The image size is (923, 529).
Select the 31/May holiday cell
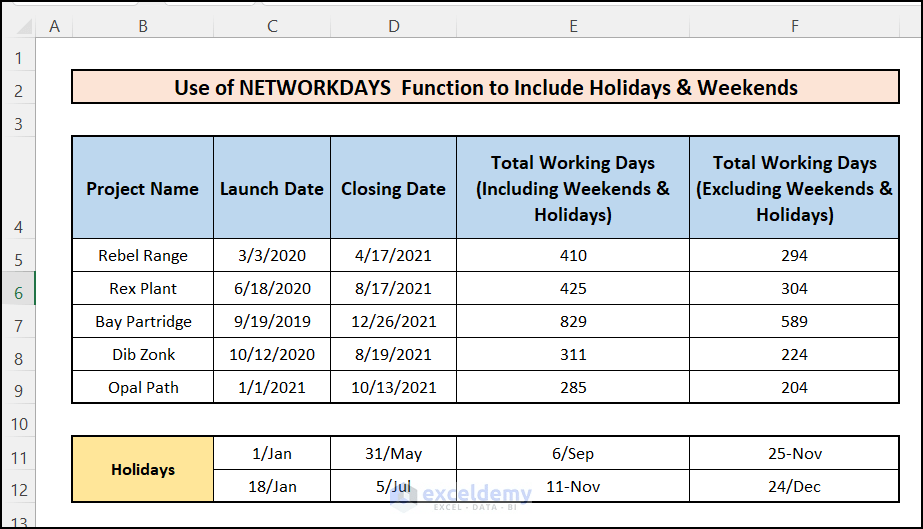pyautogui.click(x=394, y=453)
